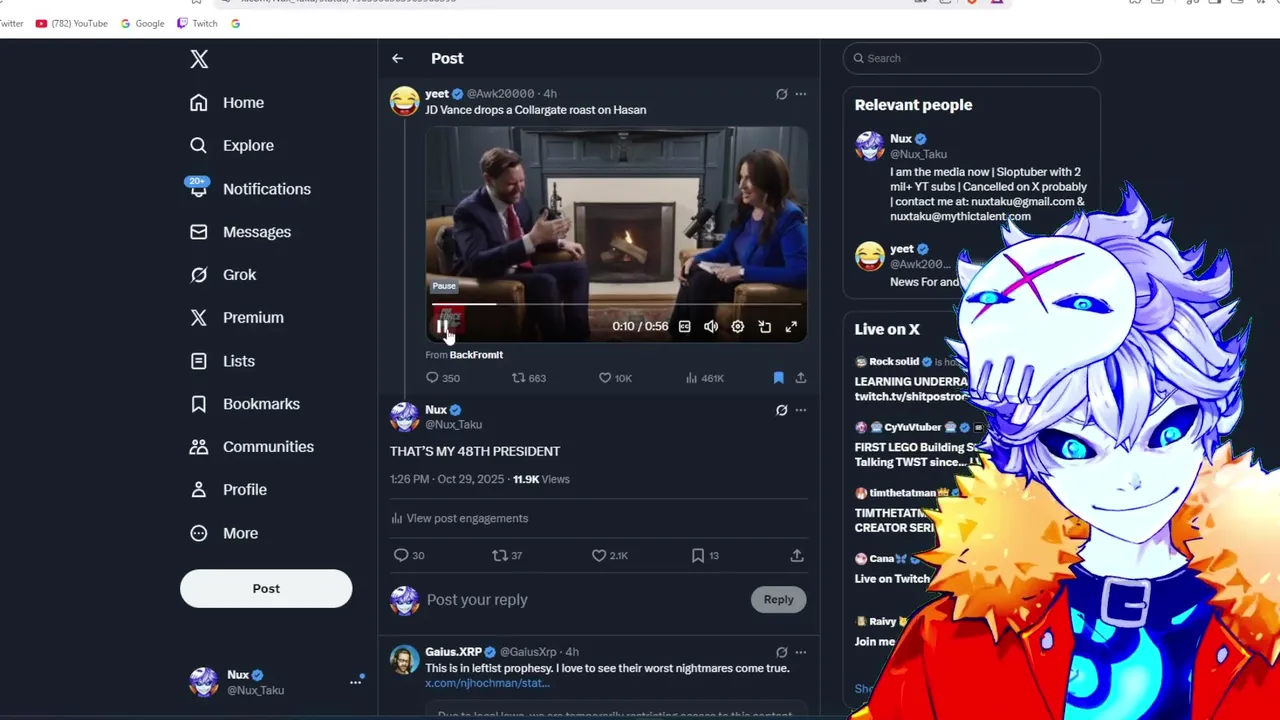The height and width of the screenshot is (720, 1280).
Task: Click the Search box
Action: (x=971, y=58)
